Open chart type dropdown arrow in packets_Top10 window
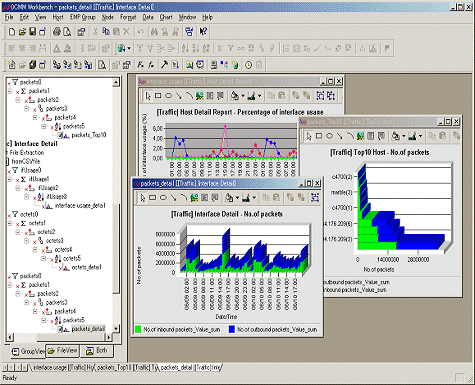 click(420, 136)
